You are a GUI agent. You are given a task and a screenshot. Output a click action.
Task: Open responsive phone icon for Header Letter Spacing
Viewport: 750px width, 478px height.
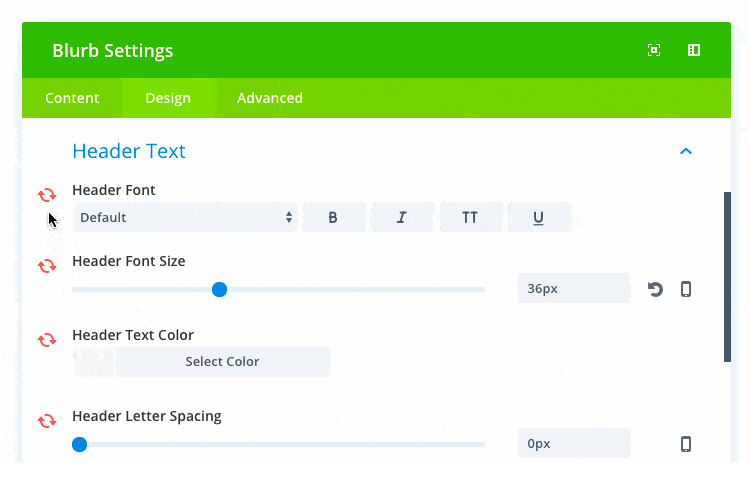point(686,444)
